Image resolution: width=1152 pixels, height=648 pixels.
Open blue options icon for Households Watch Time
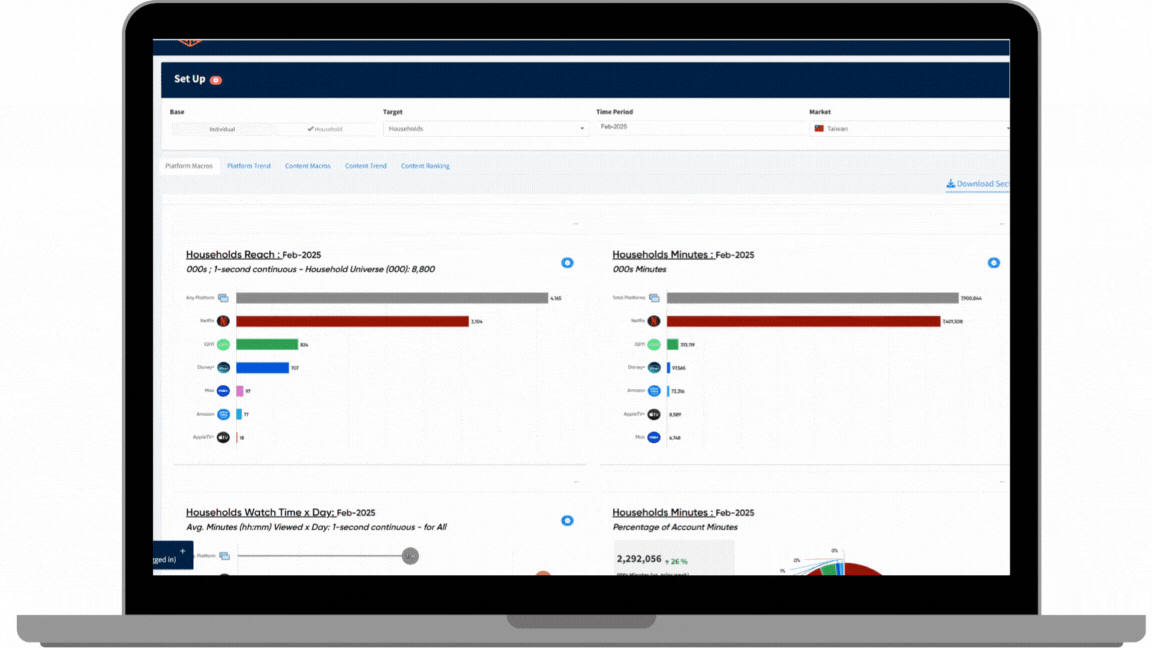pyautogui.click(x=567, y=520)
